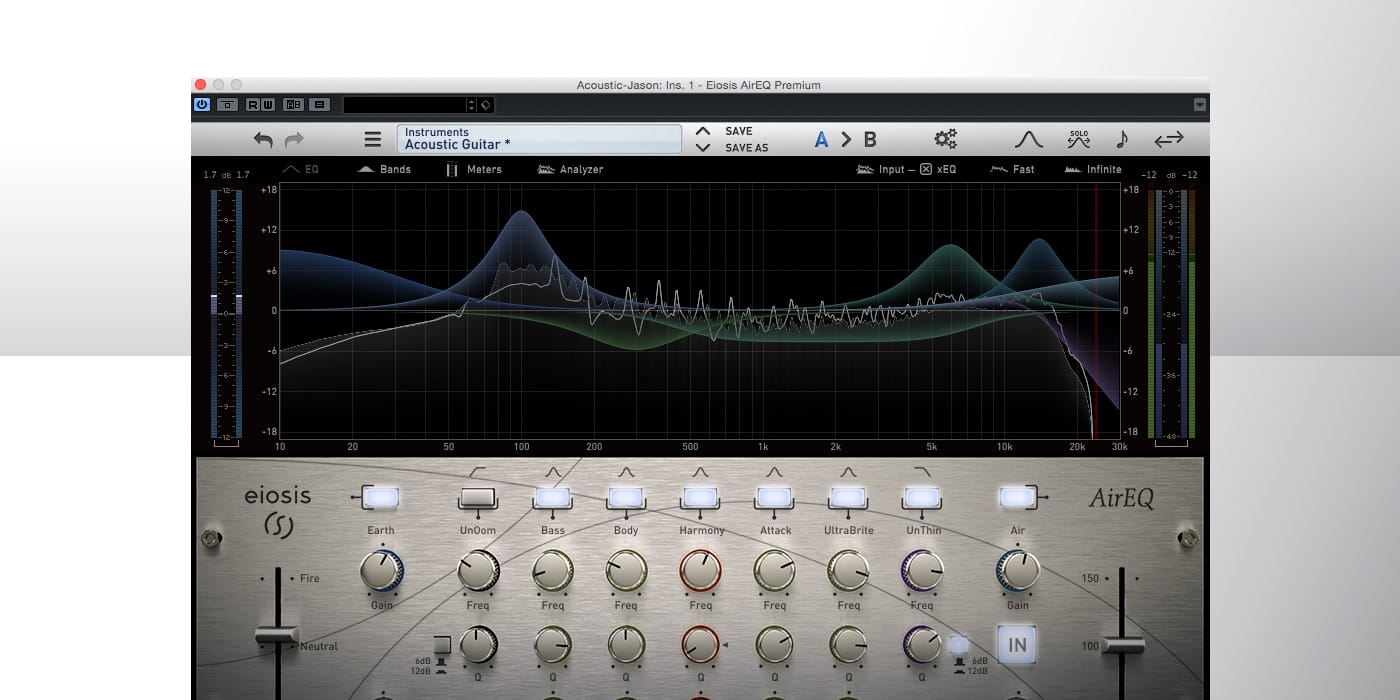Select the next preset with the down chevron
Viewport: 1400px width, 700px height.
(x=703, y=148)
